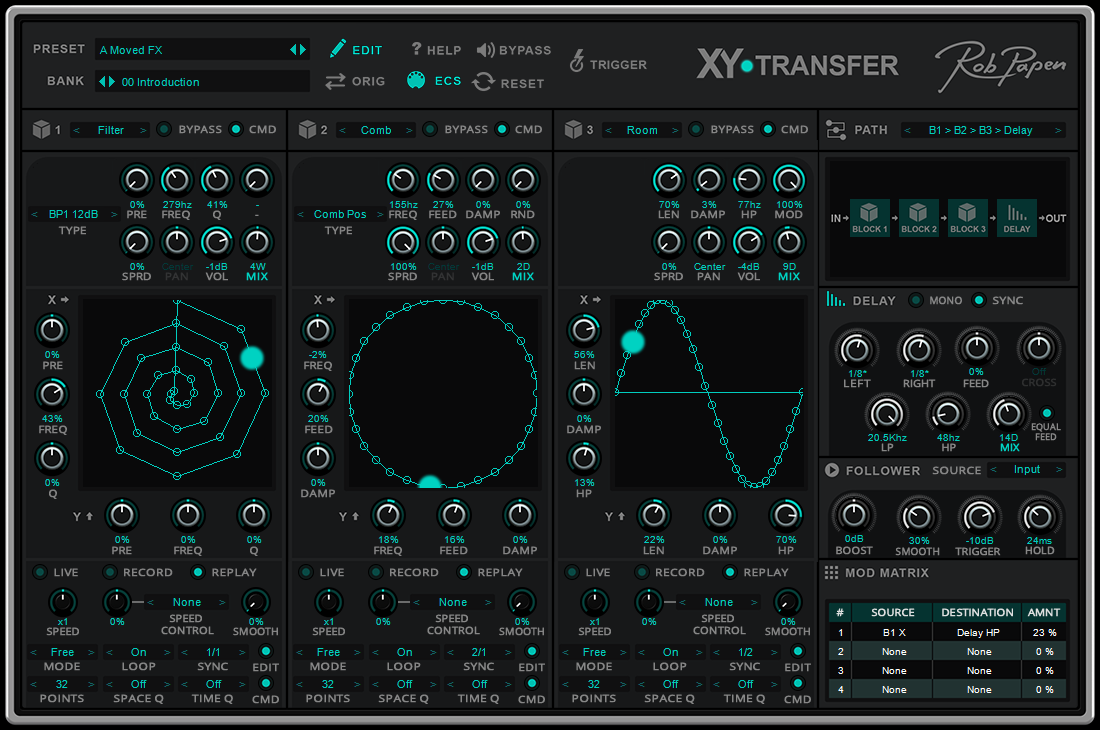Screen dimensions: 1100x730
Task: Toggle EQUAL FEED in Delay section
Action: click(1047, 412)
